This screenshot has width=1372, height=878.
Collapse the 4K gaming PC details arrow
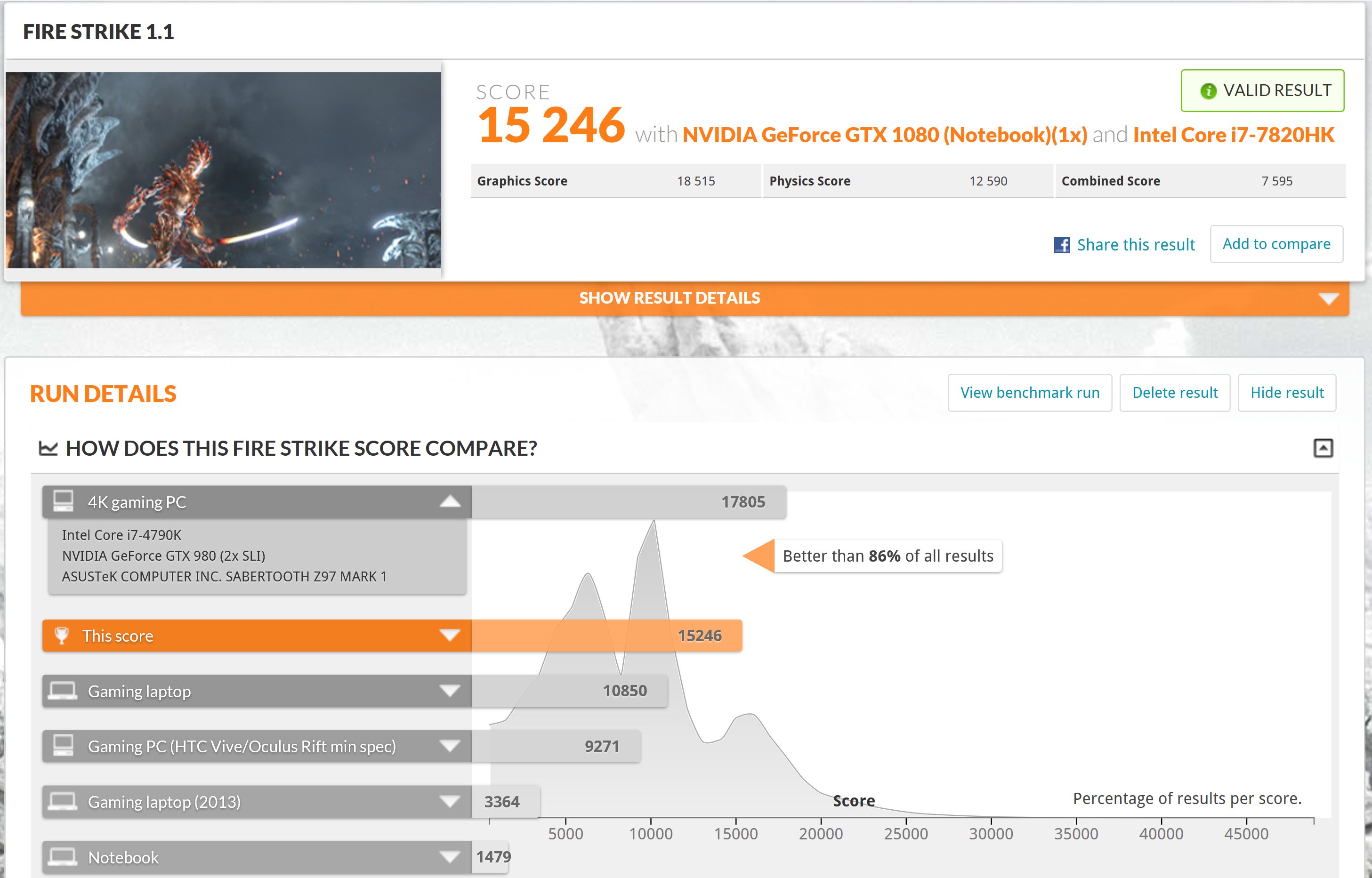(x=450, y=501)
